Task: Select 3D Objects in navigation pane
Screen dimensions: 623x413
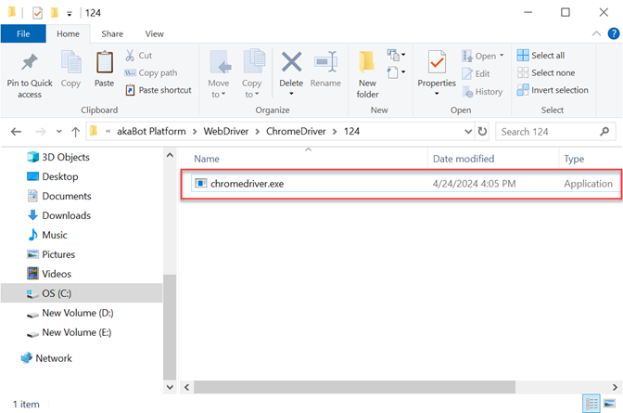Action: tap(59, 157)
